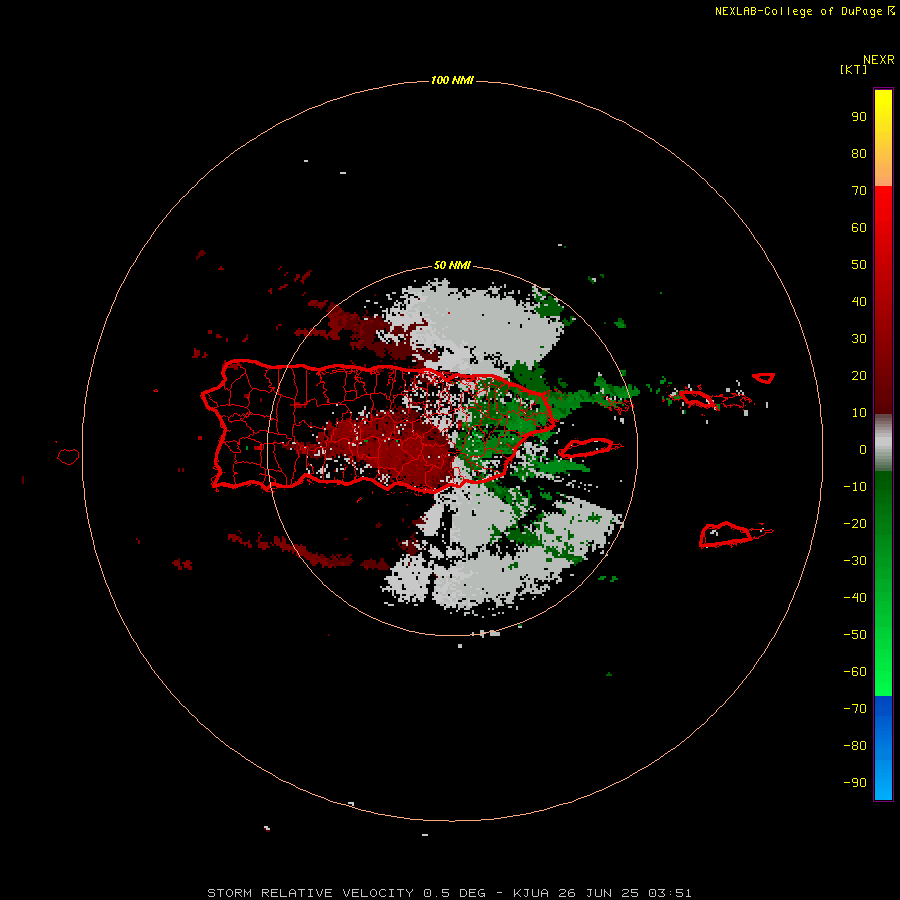Click the Vieques island outline

click(586, 448)
